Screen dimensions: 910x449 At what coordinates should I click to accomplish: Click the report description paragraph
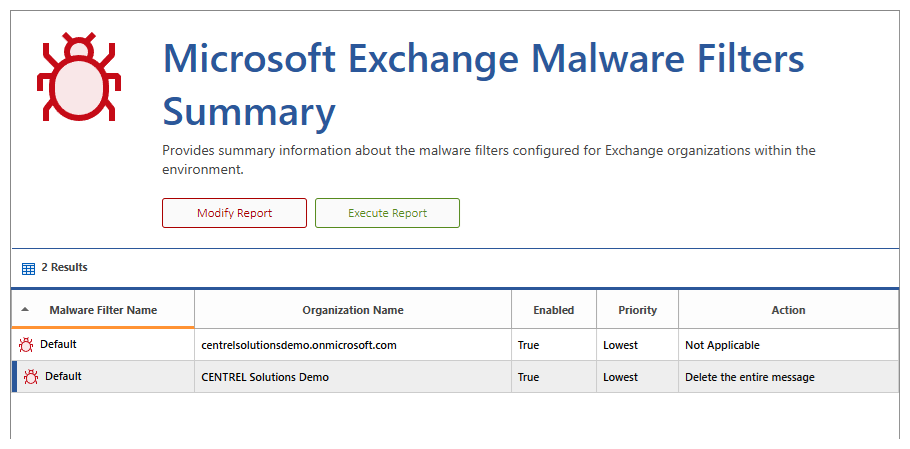point(489,160)
